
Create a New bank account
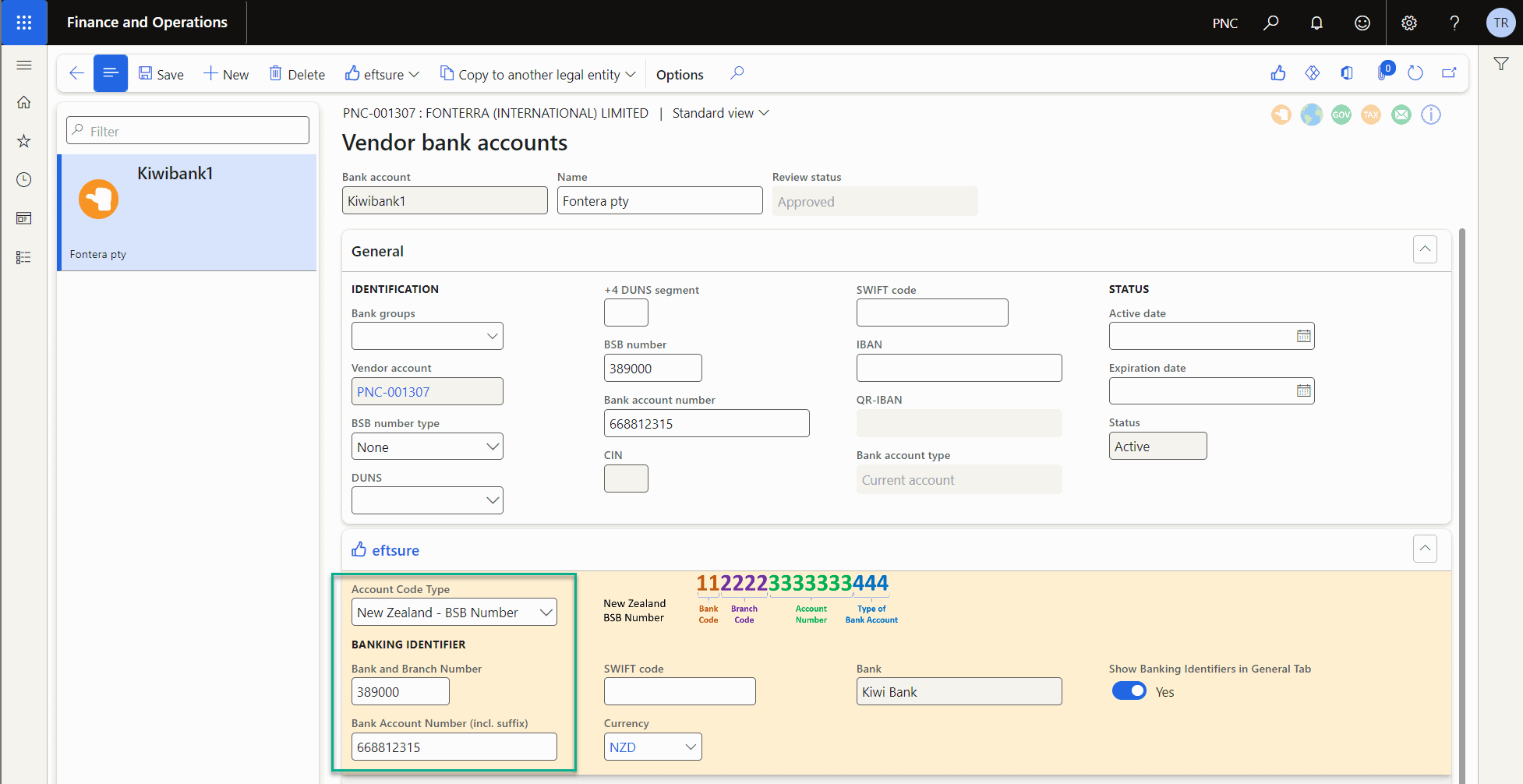click(226, 74)
